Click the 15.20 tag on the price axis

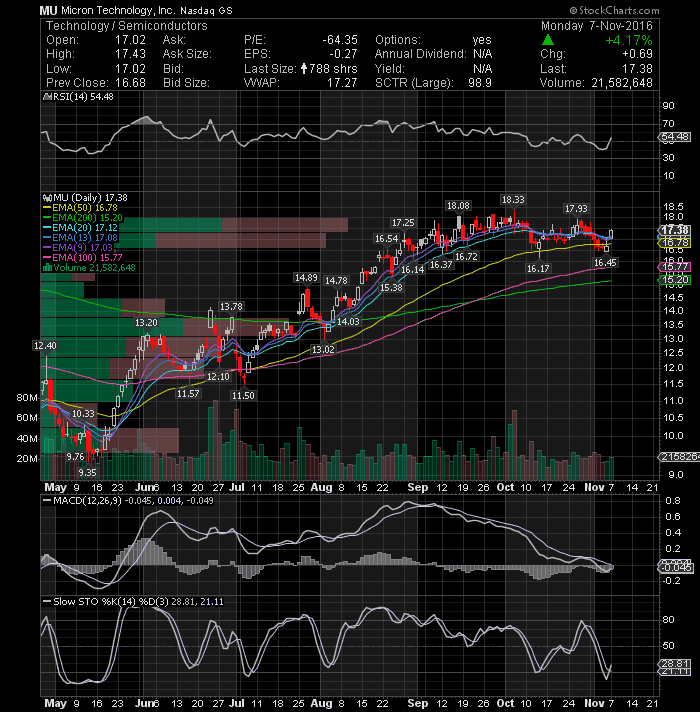[x=675, y=280]
